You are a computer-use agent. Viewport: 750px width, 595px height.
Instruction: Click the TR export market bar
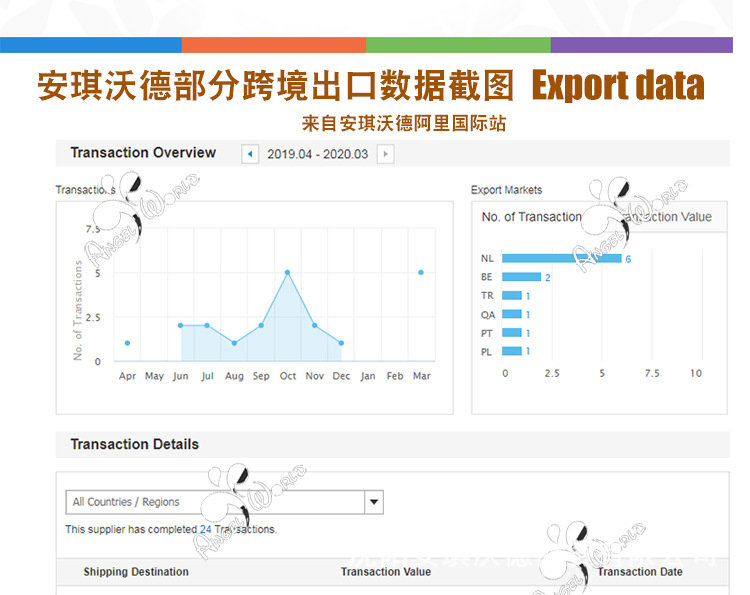(512, 296)
